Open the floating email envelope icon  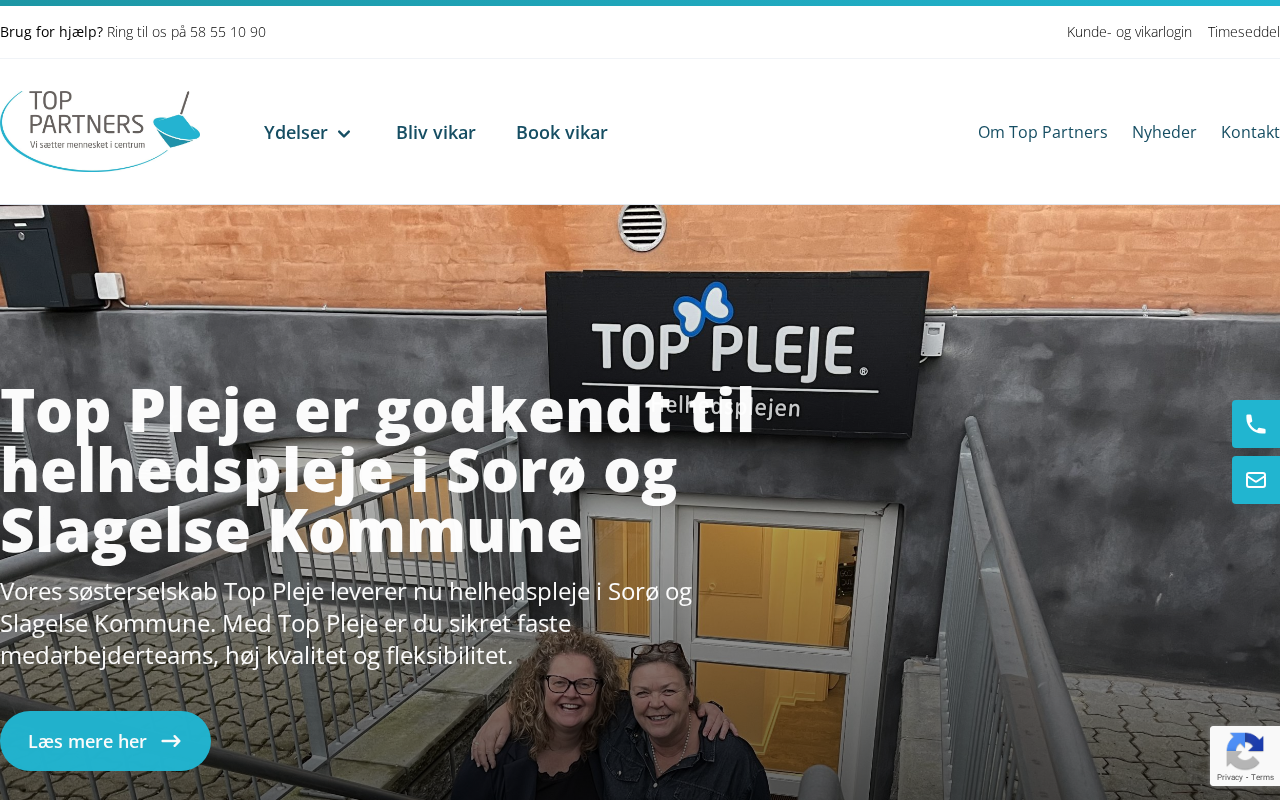(x=1256, y=480)
